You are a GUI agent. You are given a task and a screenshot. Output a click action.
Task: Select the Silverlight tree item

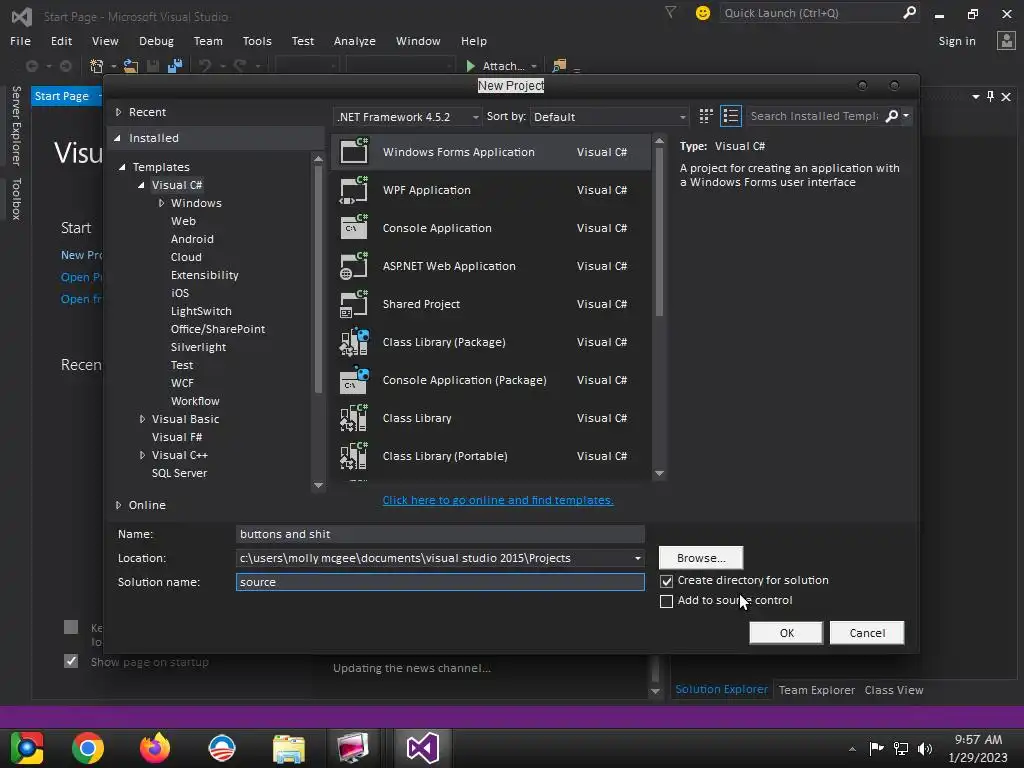(x=198, y=347)
